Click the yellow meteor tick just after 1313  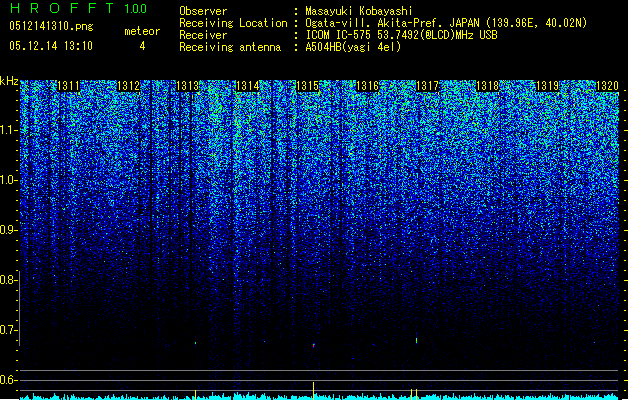click(x=195, y=394)
